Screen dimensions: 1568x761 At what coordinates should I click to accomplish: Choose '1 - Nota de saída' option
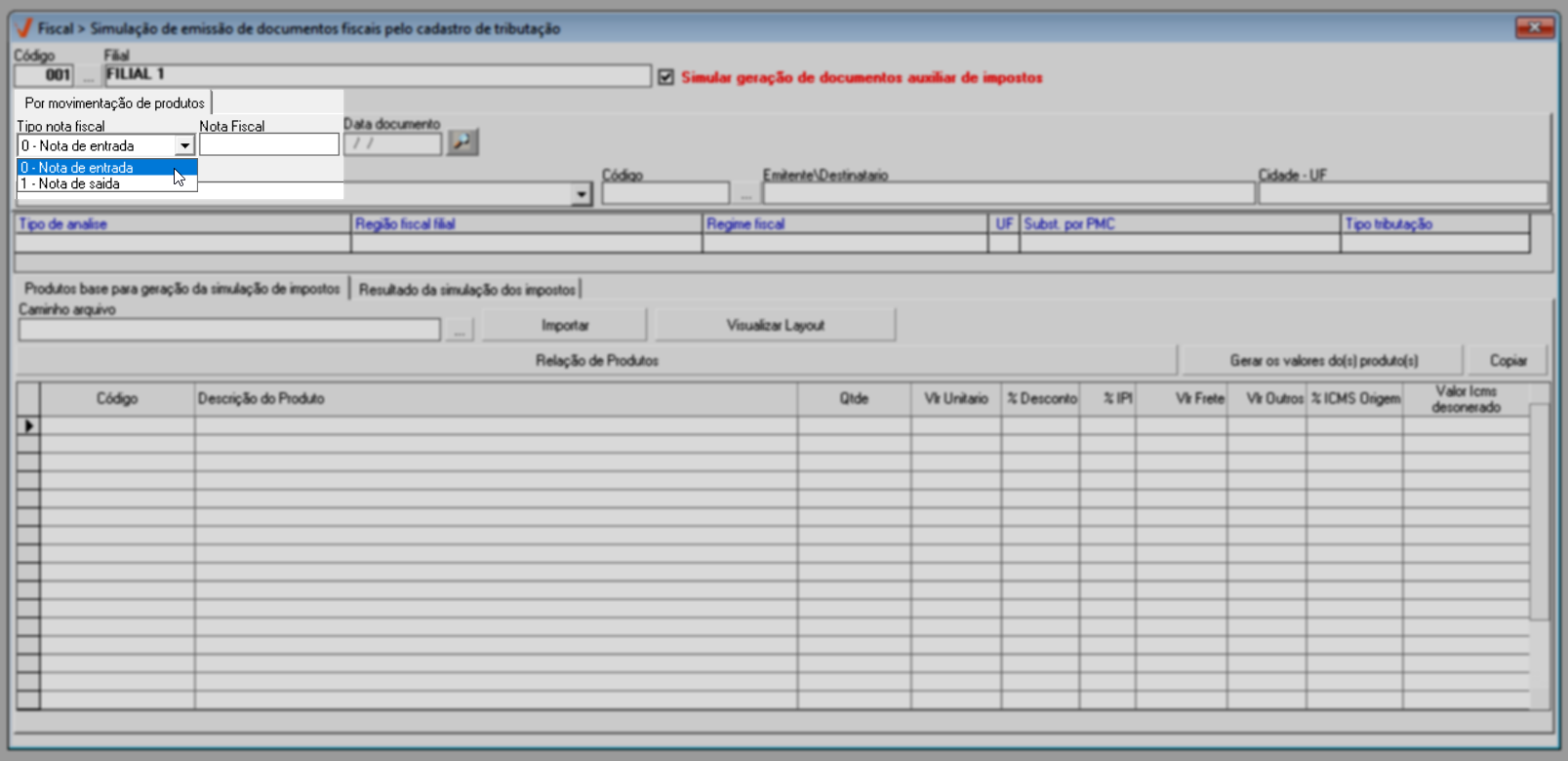(x=107, y=183)
